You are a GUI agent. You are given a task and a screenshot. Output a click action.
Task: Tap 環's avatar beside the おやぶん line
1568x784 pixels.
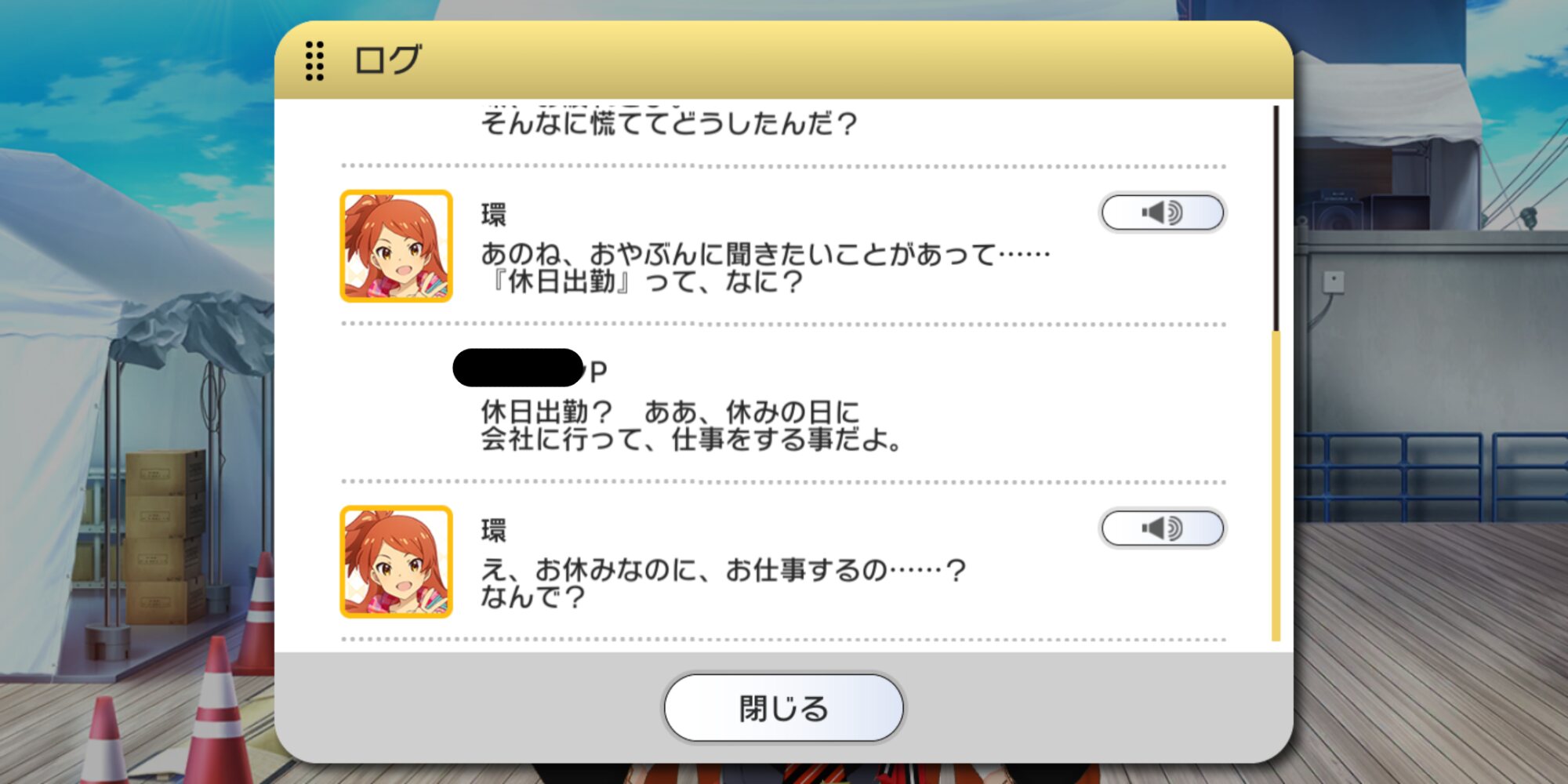coord(396,246)
